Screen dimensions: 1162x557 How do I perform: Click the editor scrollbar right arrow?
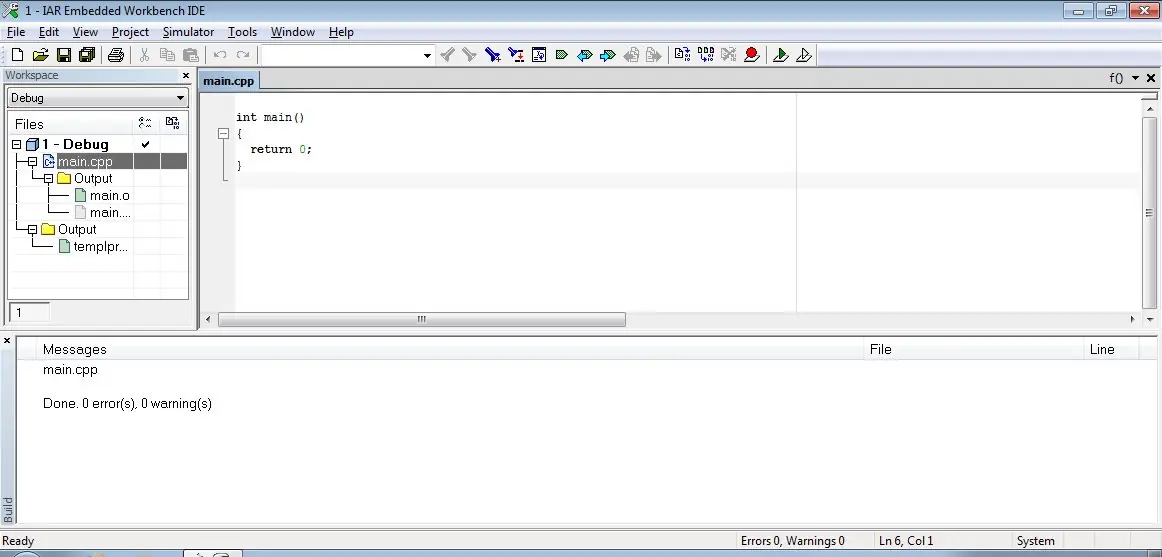pyautogui.click(x=1132, y=319)
